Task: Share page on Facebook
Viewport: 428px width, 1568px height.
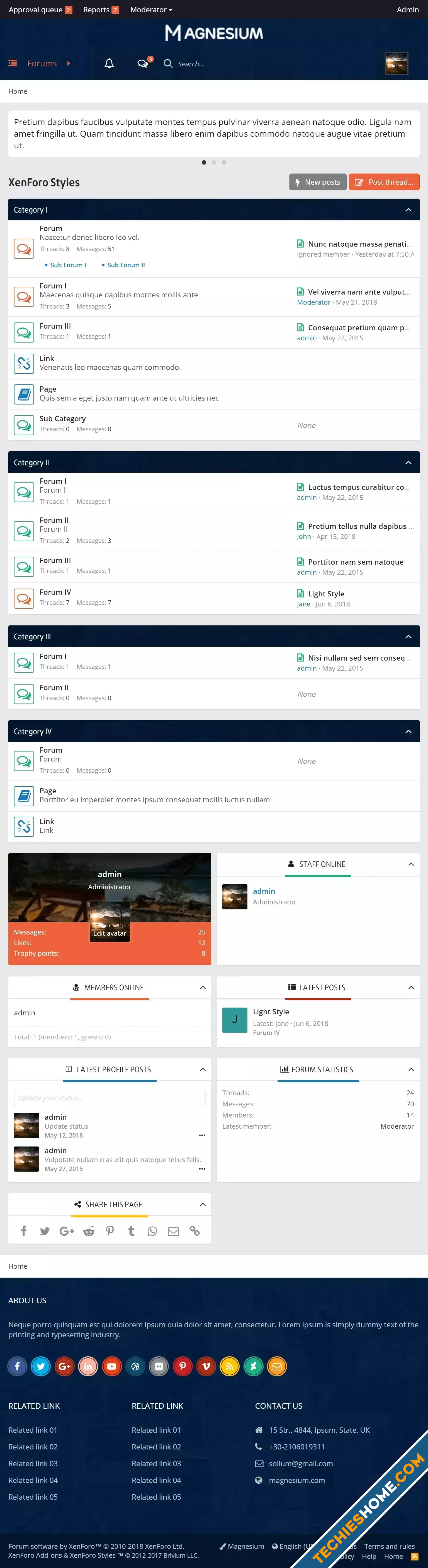Action: point(24,1231)
